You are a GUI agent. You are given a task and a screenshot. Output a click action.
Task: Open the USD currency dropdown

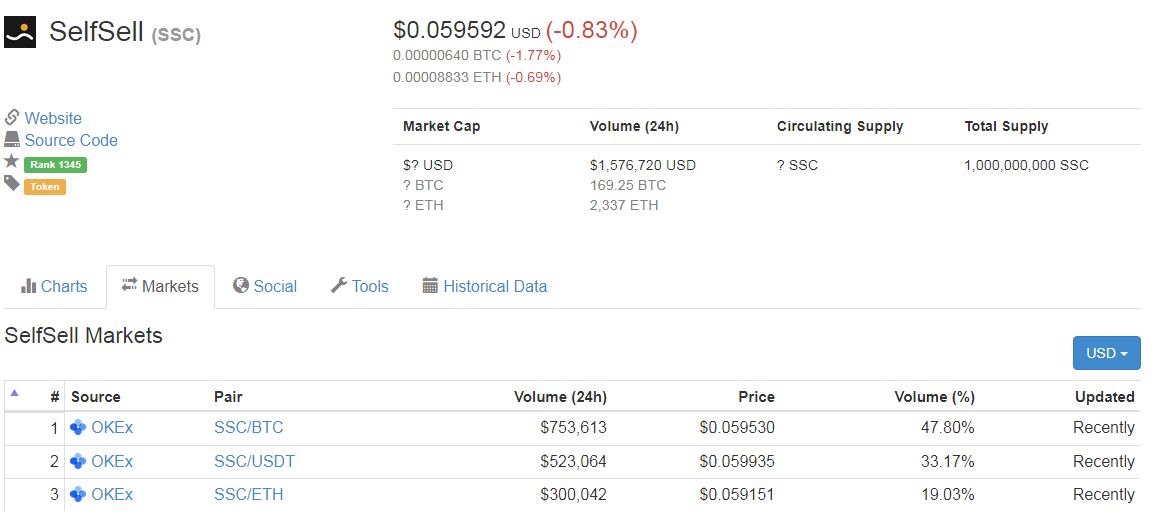[1106, 353]
